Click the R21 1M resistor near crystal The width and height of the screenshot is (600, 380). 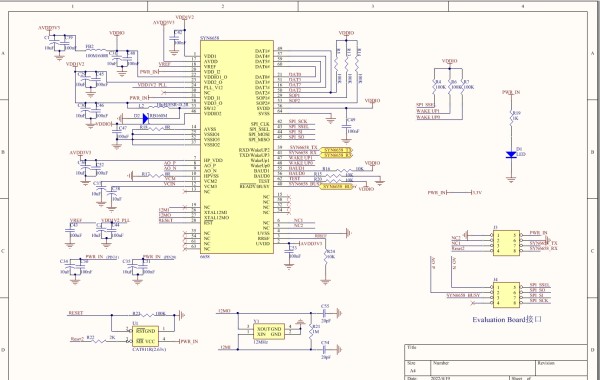(311, 331)
